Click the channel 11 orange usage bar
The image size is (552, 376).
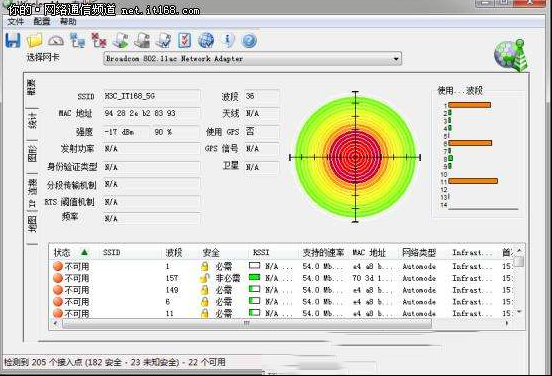[x=473, y=181]
